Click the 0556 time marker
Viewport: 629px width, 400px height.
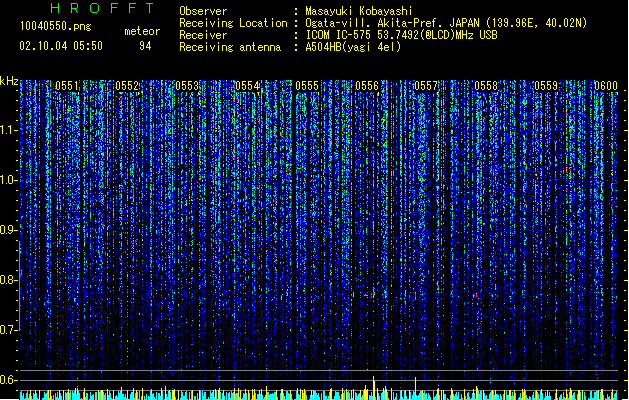pos(367,86)
